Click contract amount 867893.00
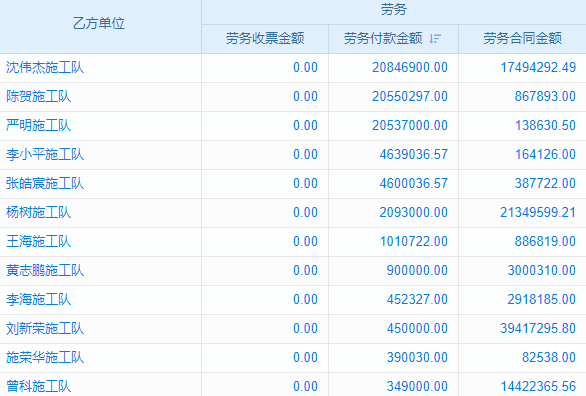The height and width of the screenshot is (396, 586). tap(545, 96)
